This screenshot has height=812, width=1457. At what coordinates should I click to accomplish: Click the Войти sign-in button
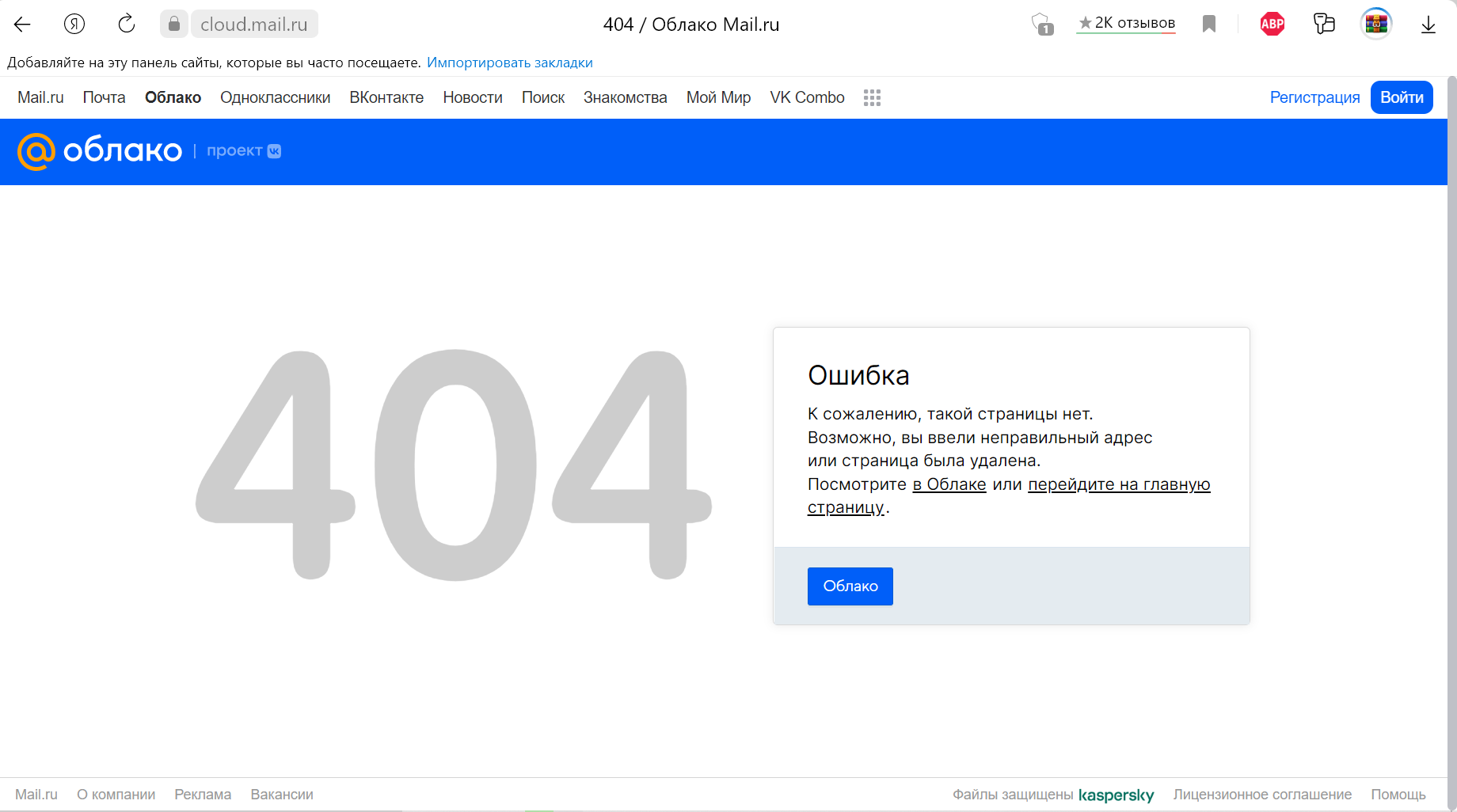coord(1402,97)
